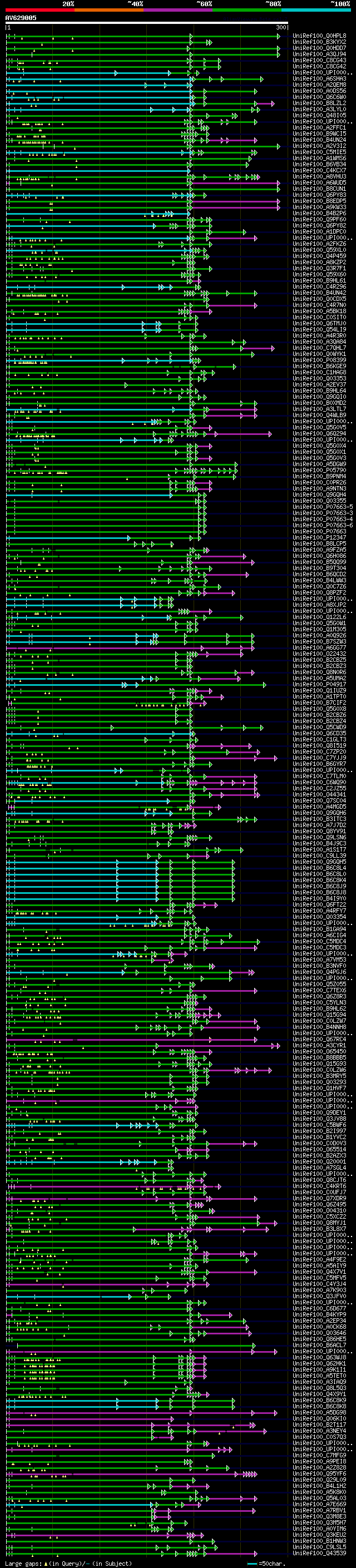Select hit UniRef100_Q54LI9
This screenshot has width=356, height=1568.
point(319,329)
